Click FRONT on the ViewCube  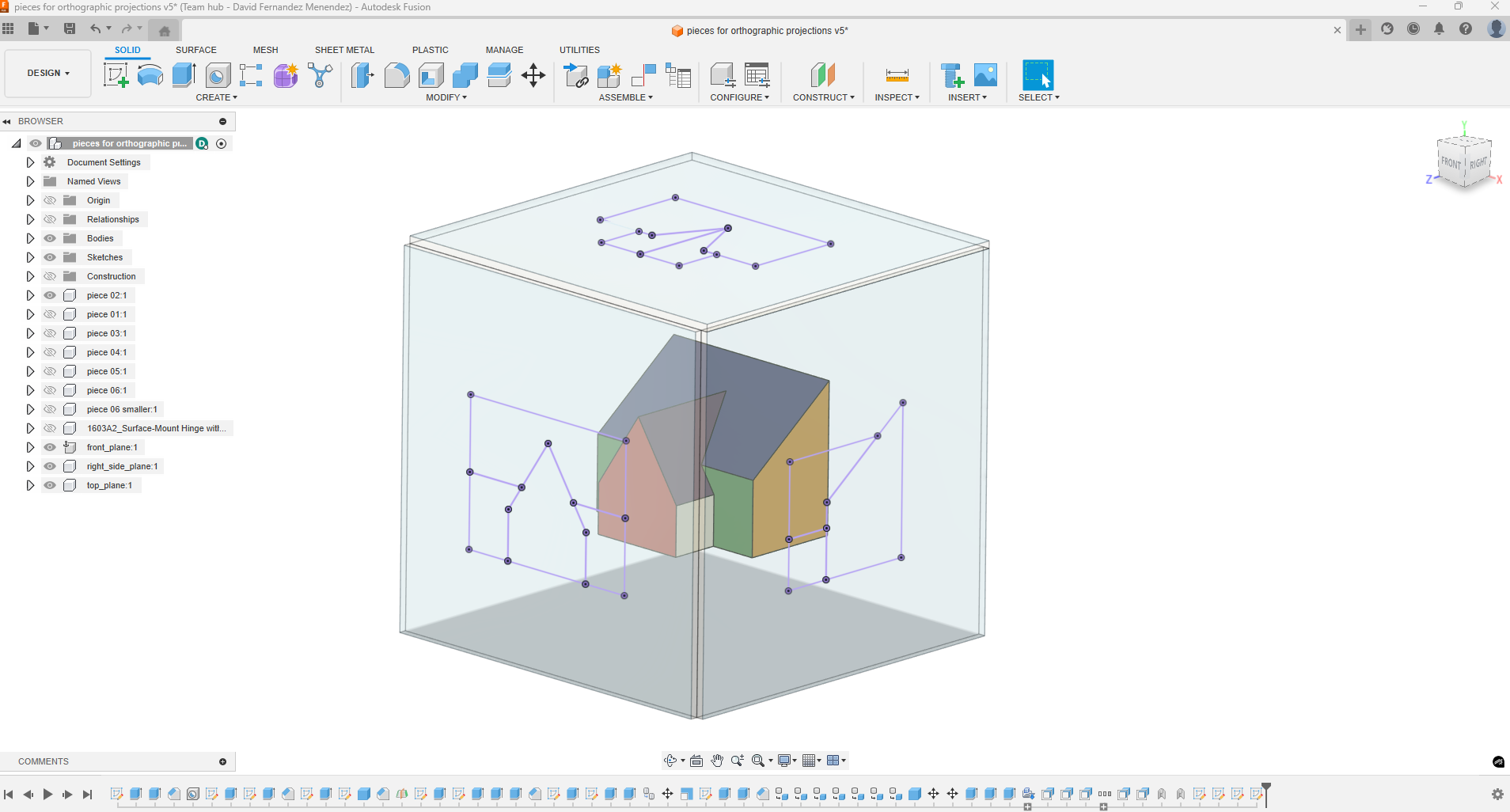[x=1450, y=162]
